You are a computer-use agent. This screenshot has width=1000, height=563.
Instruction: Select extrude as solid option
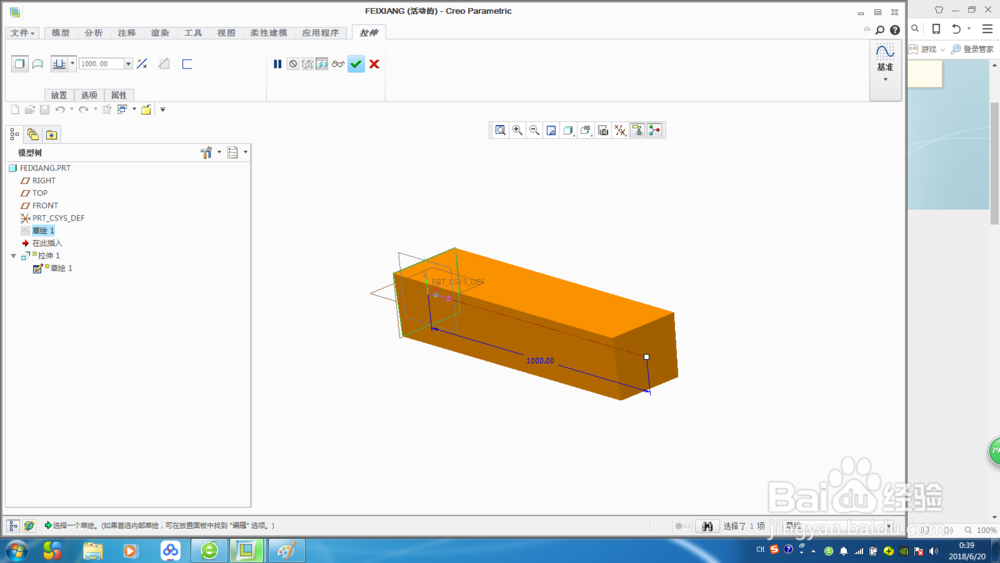tap(20, 64)
